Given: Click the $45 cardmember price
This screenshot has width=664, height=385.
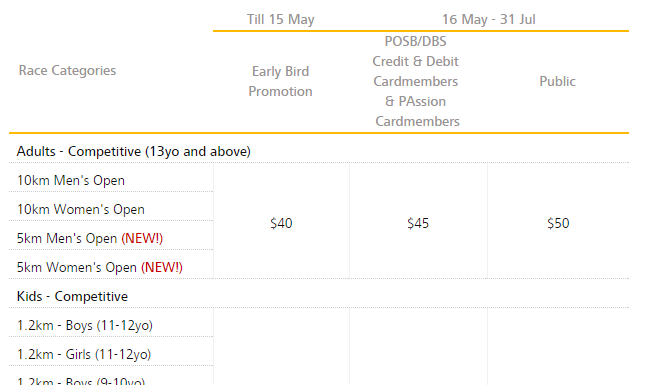Looking at the screenshot, I should pyautogui.click(x=418, y=223).
